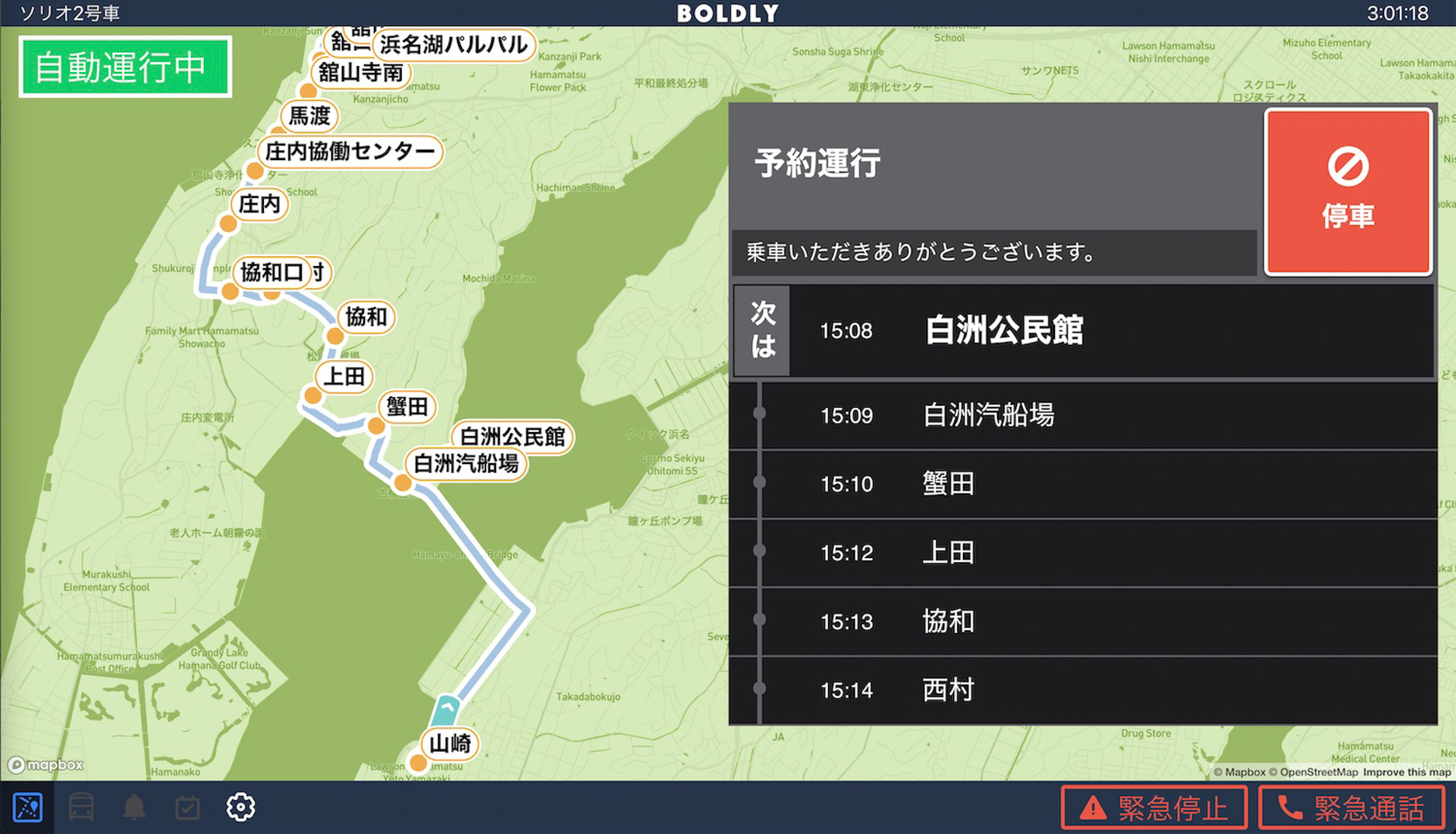Open the schedule checklist icon
The image size is (1456, 834).
(x=187, y=807)
